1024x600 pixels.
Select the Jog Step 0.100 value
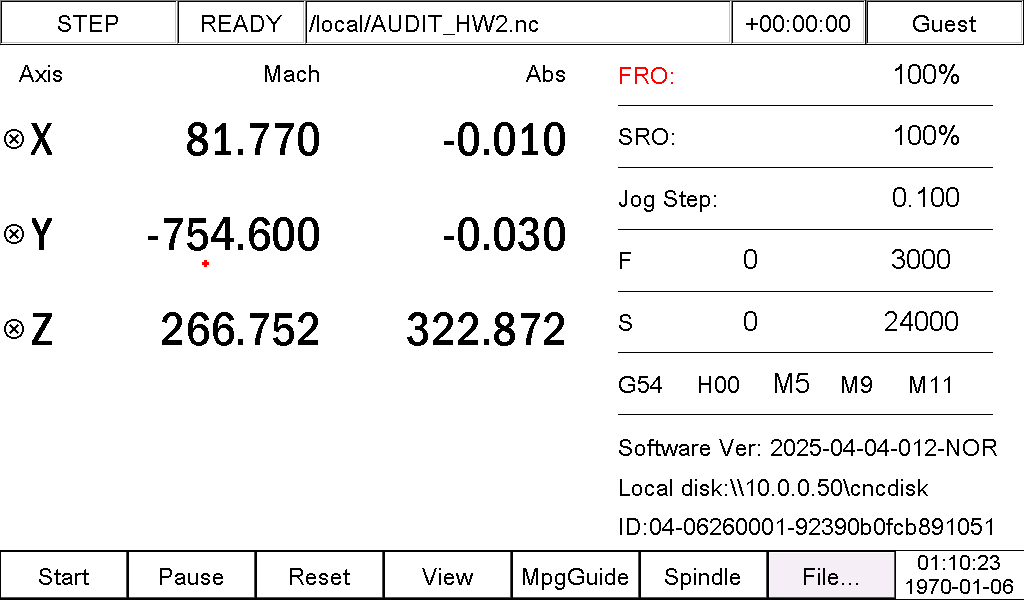click(926, 197)
